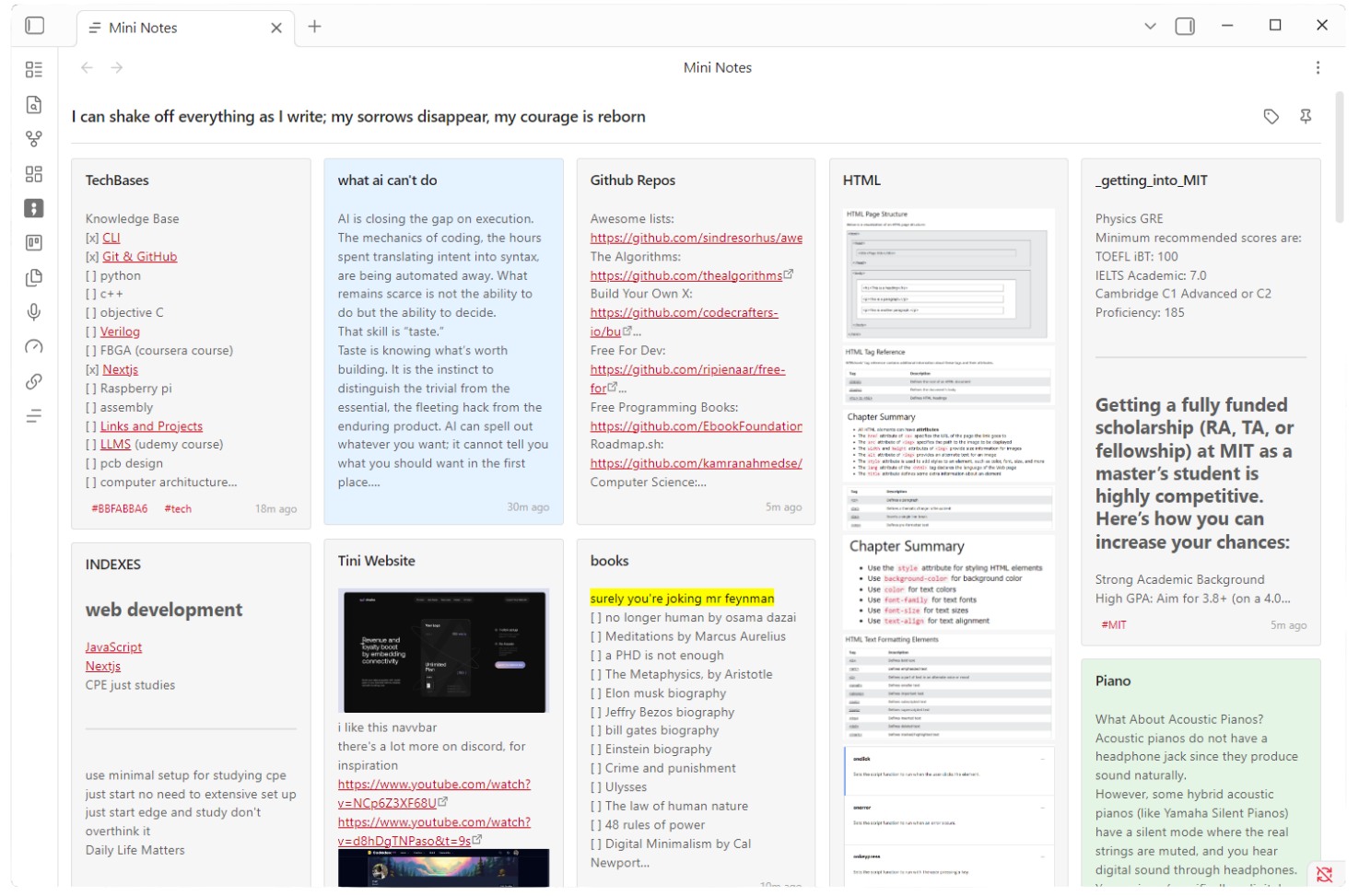Click the #tech tag
This screenshot has height=896, width=1359.
[178, 509]
